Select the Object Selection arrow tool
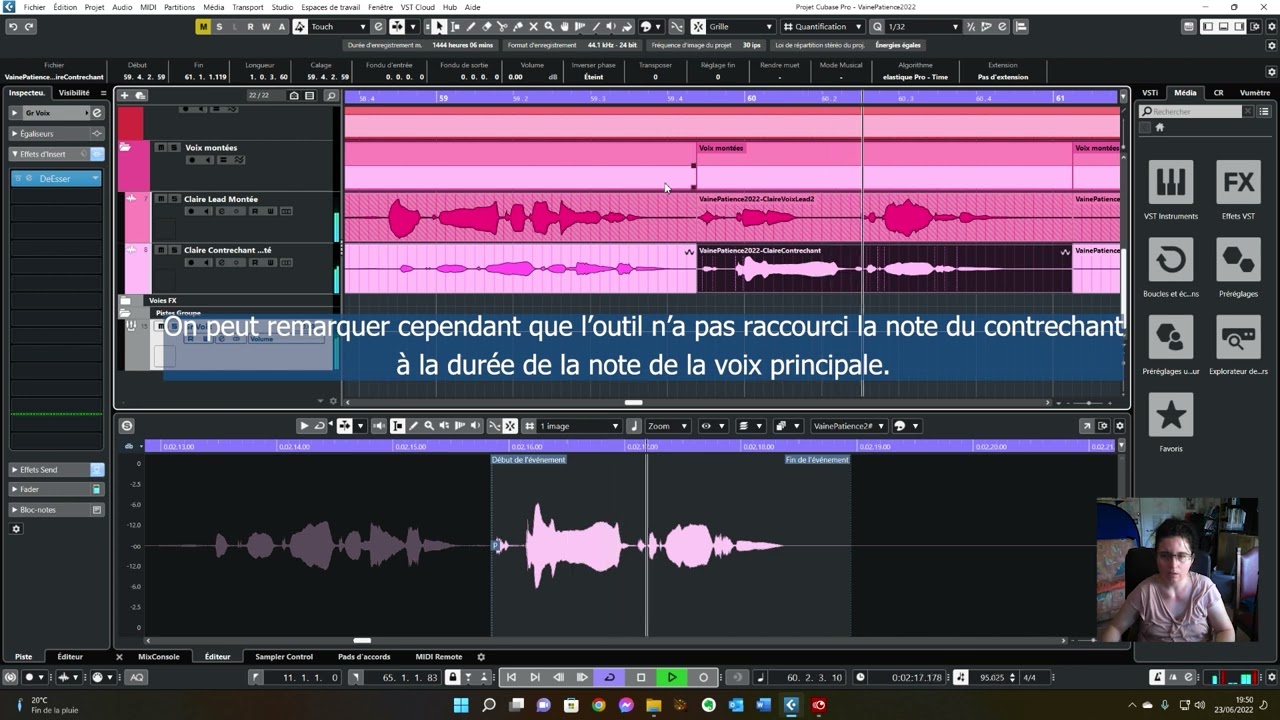Image resolution: width=1280 pixels, height=720 pixels. 439,27
